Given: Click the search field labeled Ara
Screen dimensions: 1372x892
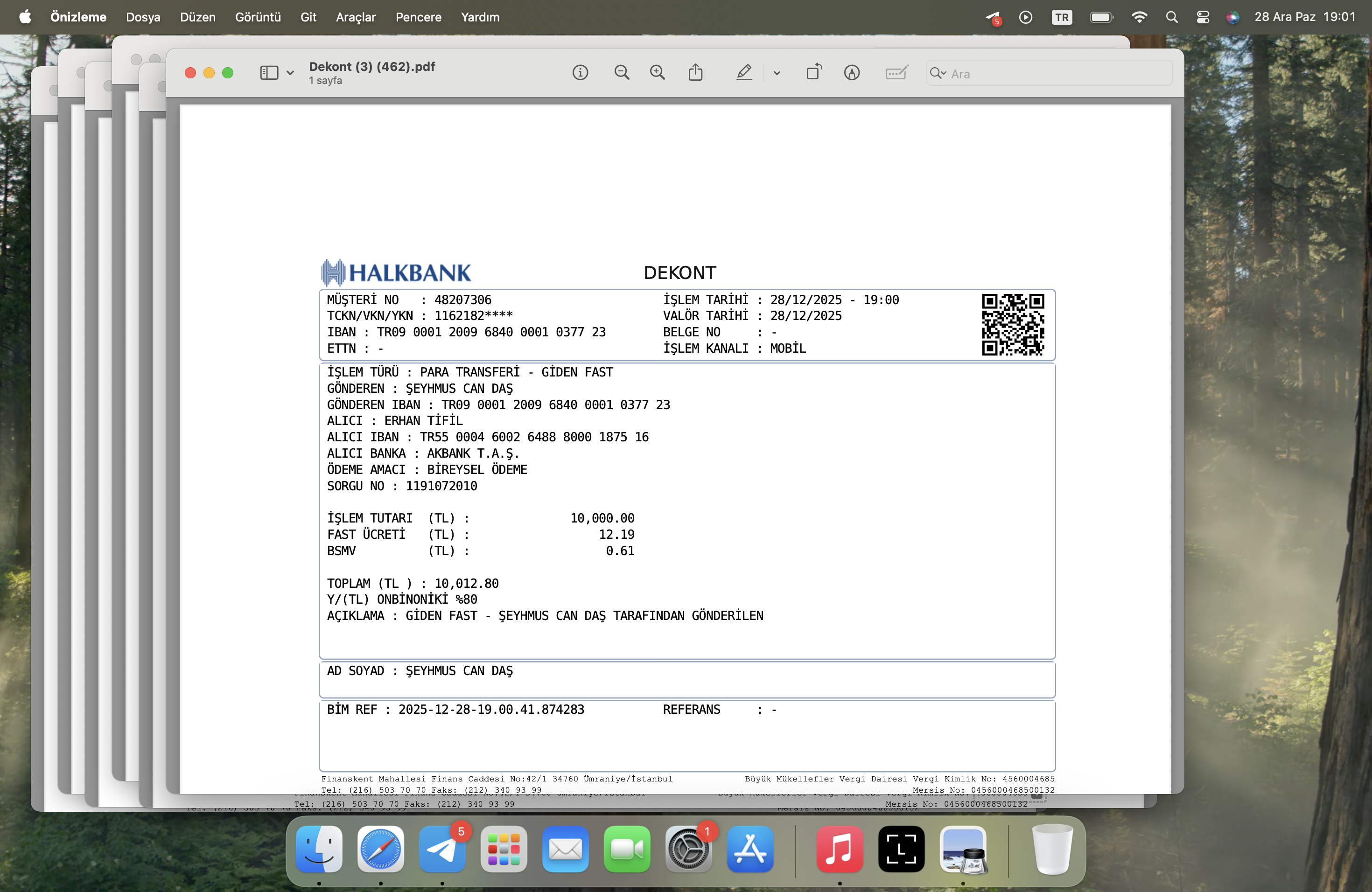Looking at the screenshot, I should pos(1049,73).
